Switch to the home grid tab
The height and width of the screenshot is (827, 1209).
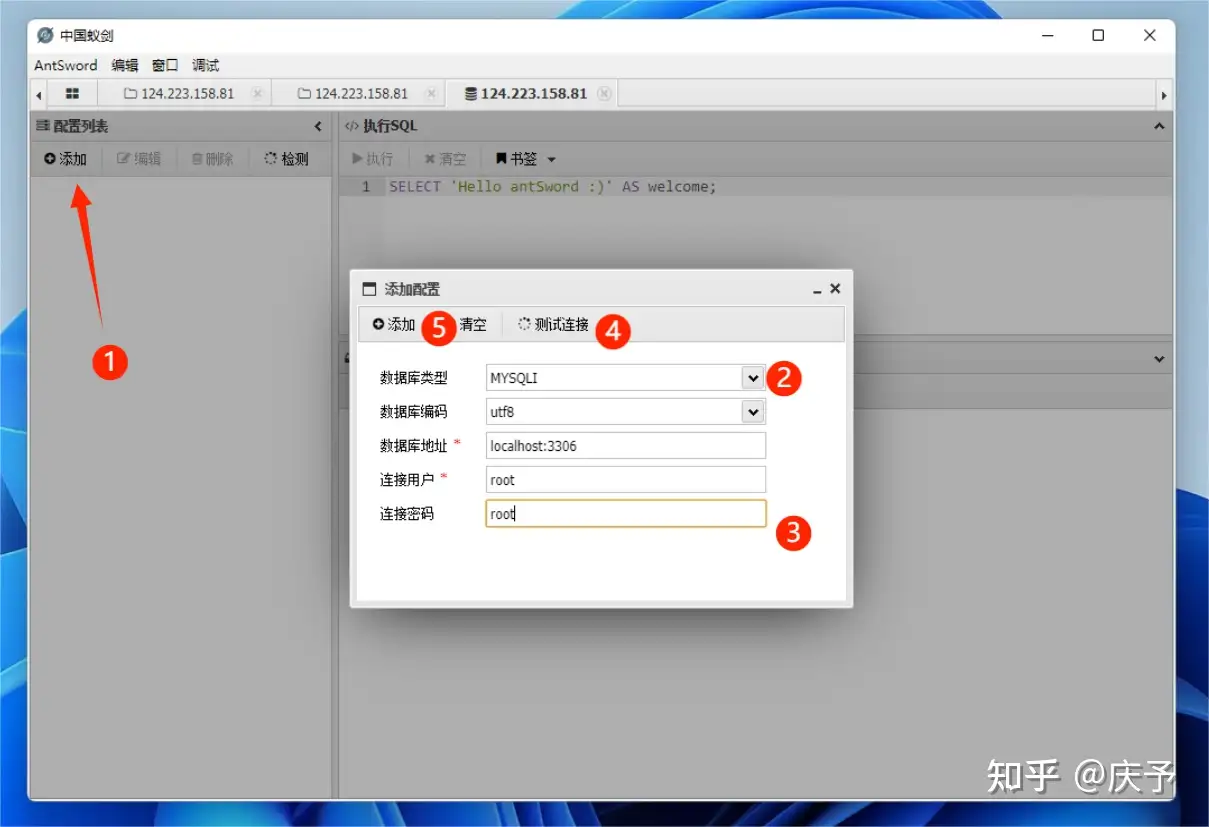click(x=72, y=93)
